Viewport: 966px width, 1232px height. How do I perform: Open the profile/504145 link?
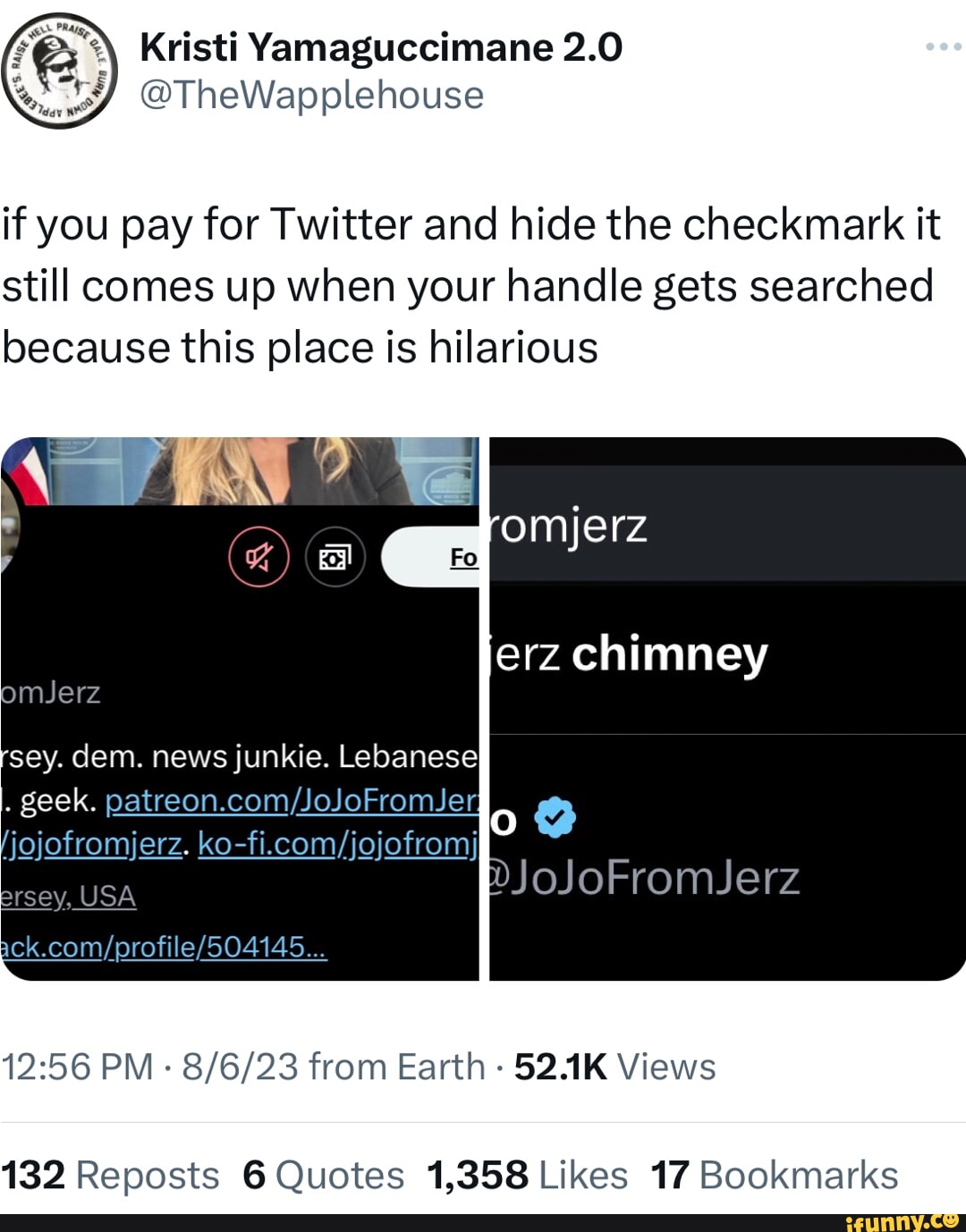point(164,947)
